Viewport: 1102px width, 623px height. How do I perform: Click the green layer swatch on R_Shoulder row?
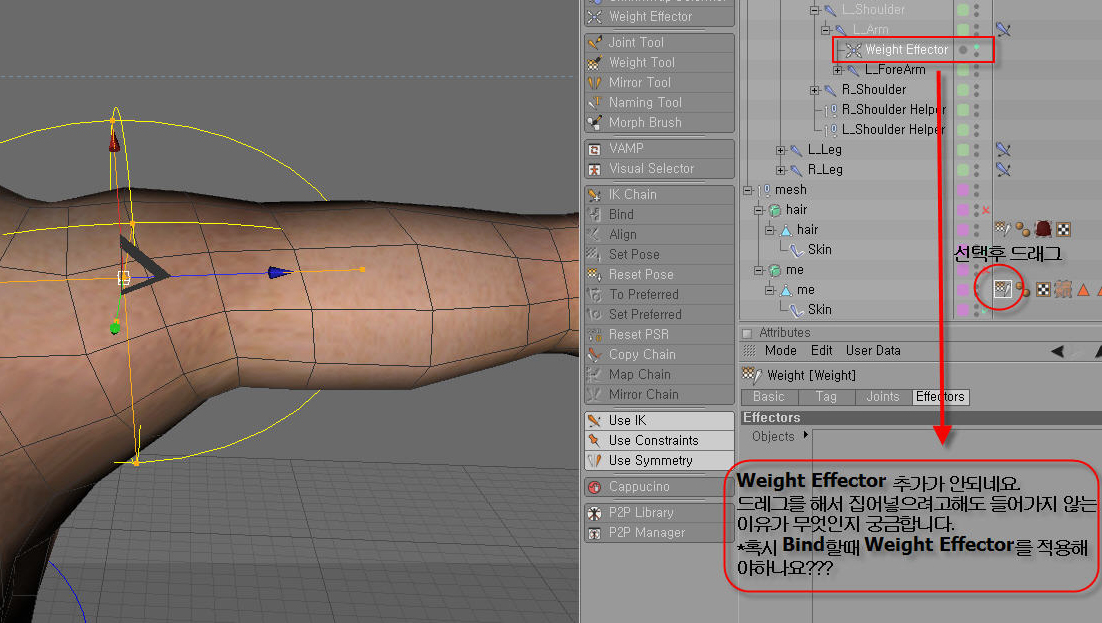963,90
